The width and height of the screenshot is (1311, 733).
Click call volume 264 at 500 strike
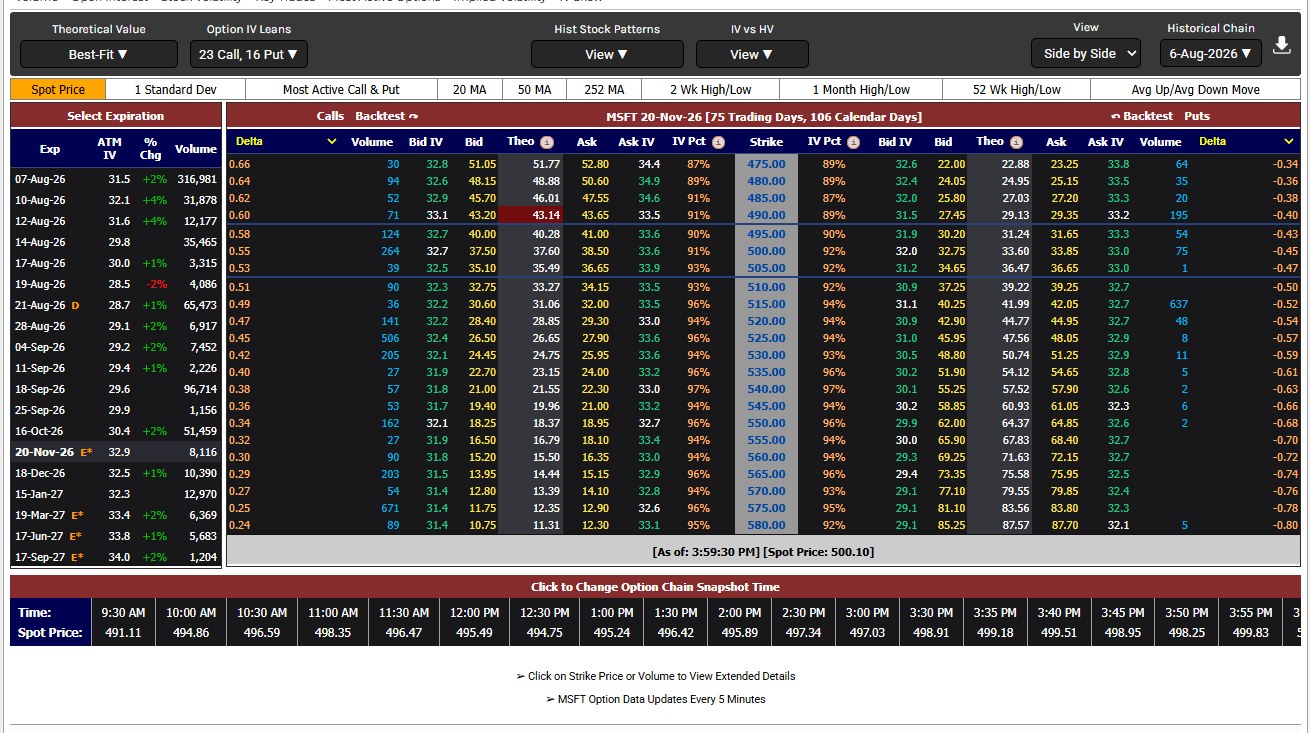coord(389,251)
